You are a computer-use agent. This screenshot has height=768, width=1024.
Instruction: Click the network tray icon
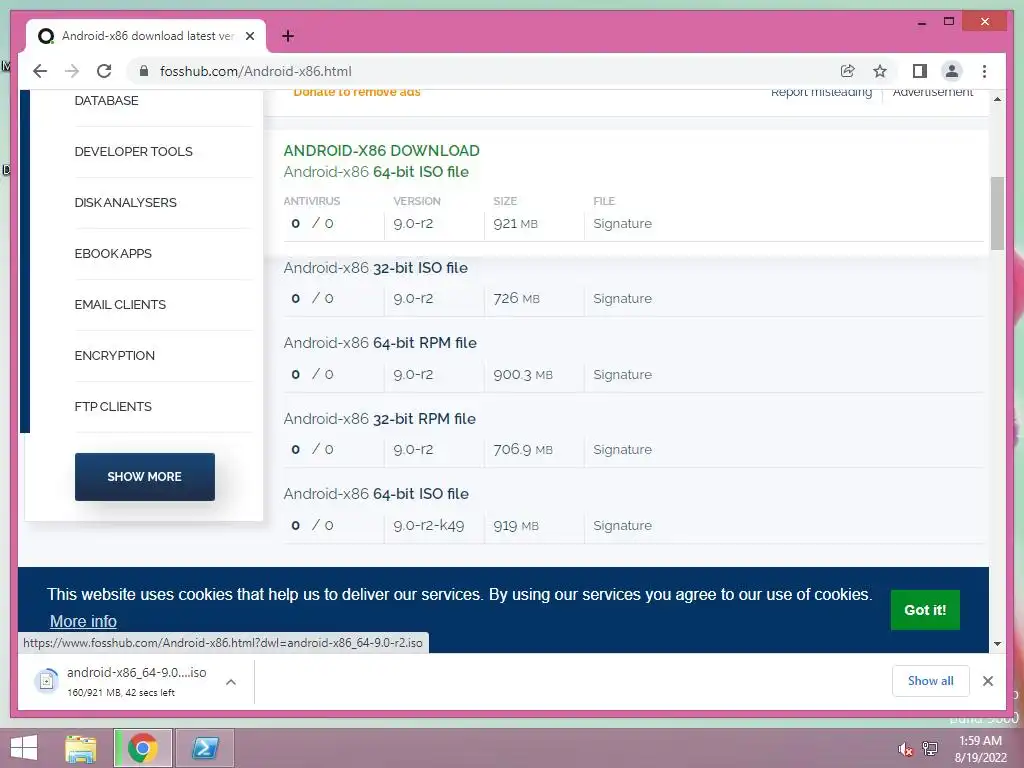coord(930,748)
